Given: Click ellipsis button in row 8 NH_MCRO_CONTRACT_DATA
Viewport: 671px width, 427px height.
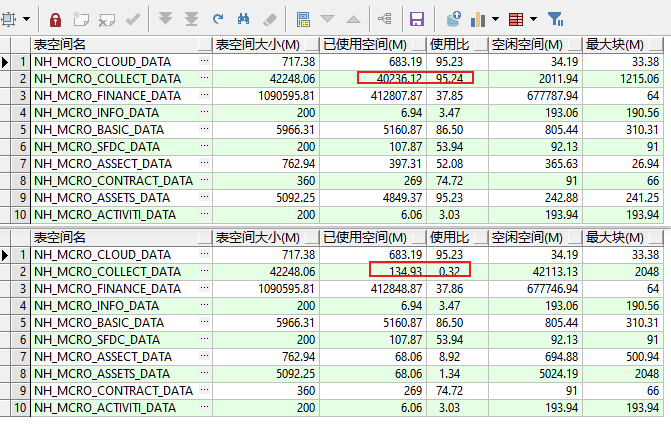Looking at the screenshot, I should pyautogui.click(x=205, y=180).
